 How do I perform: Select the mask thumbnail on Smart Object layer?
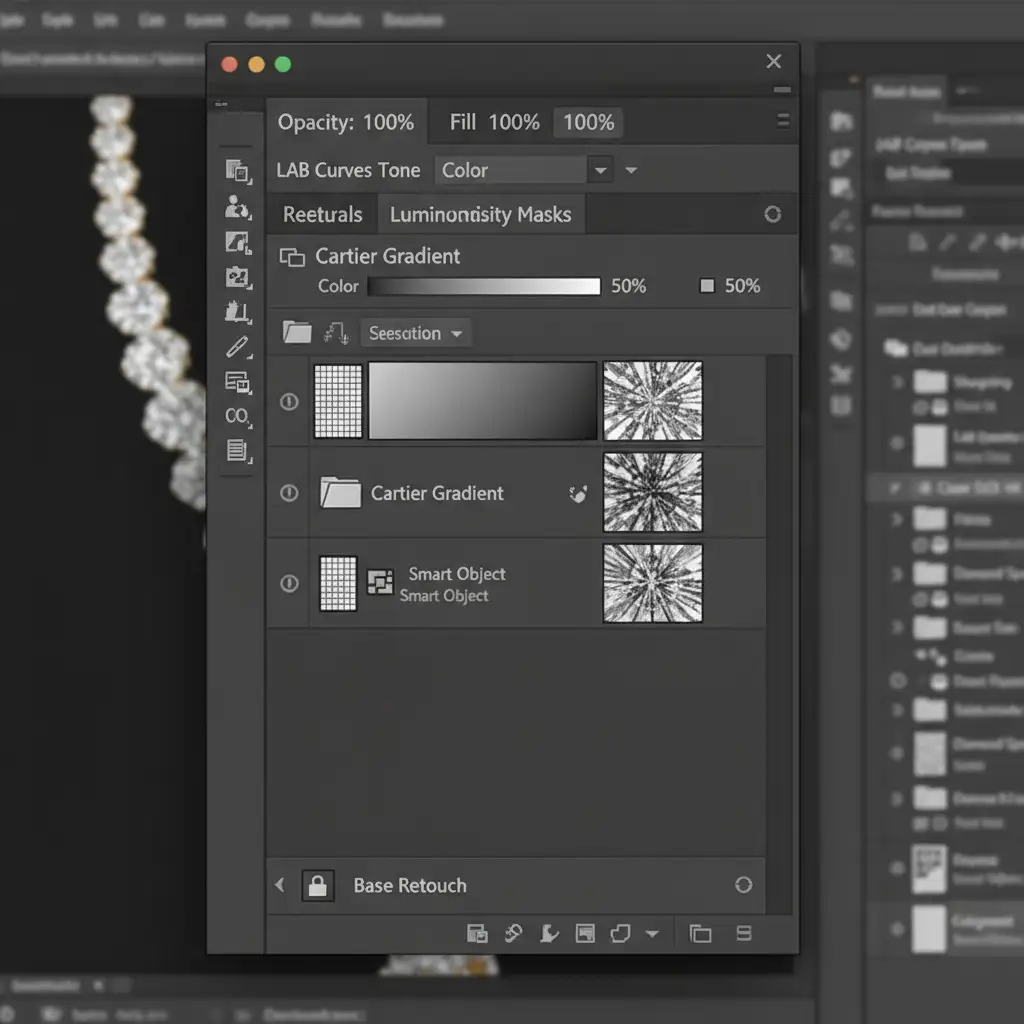coord(652,584)
